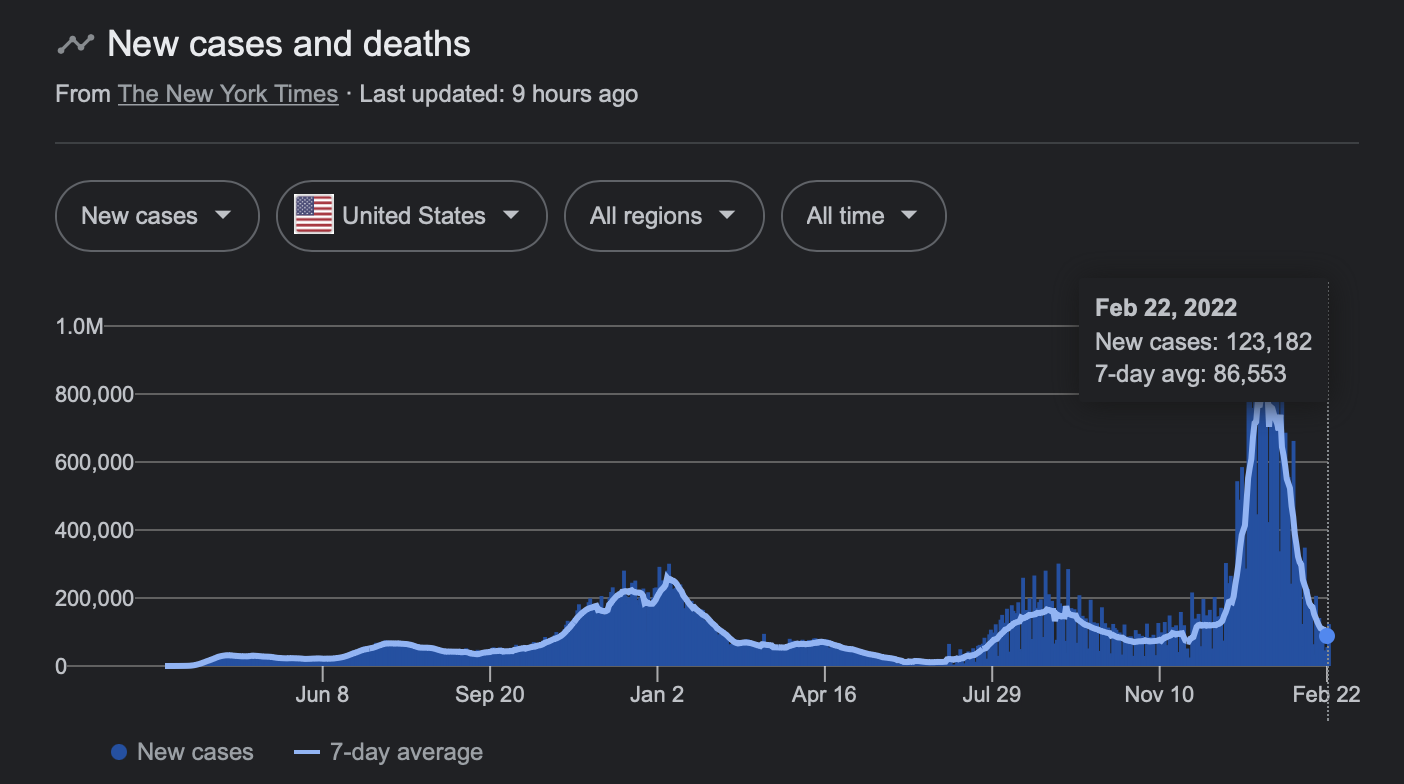
Task: Click the US flag icon
Action: [x=313, y=215]
